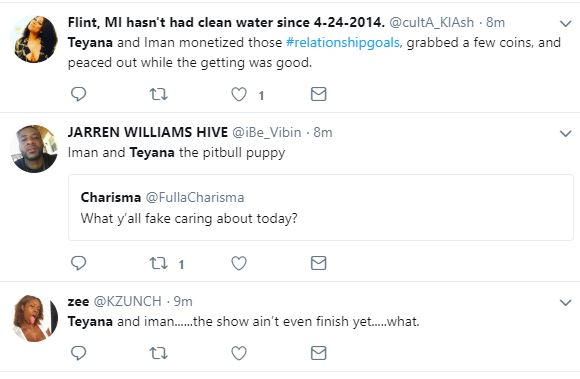
Task: Direct message zee's tweet
Action: click(x=318, y=353)
